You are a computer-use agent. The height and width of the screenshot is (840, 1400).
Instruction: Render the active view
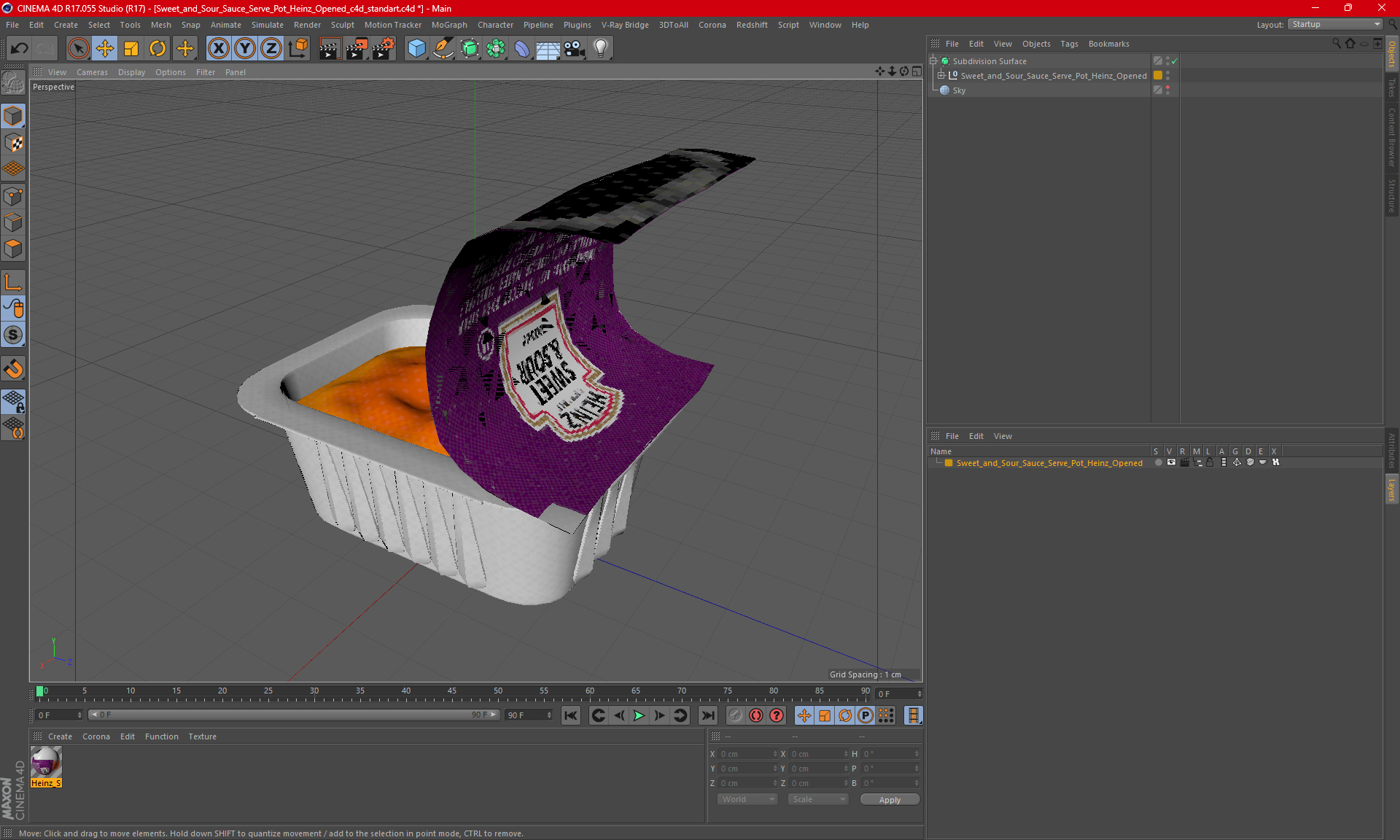(330, 49)
